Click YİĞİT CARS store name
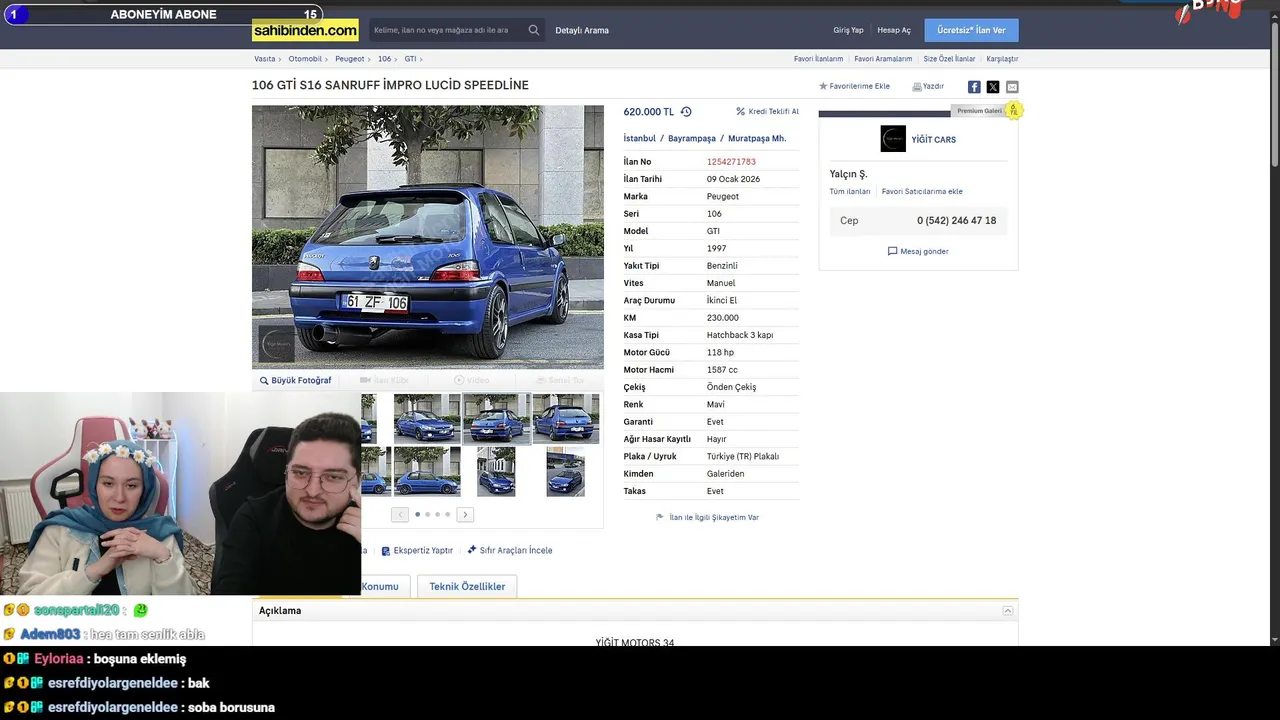The width and height of the screenshot is (1280, 720). tap(934, 140)
